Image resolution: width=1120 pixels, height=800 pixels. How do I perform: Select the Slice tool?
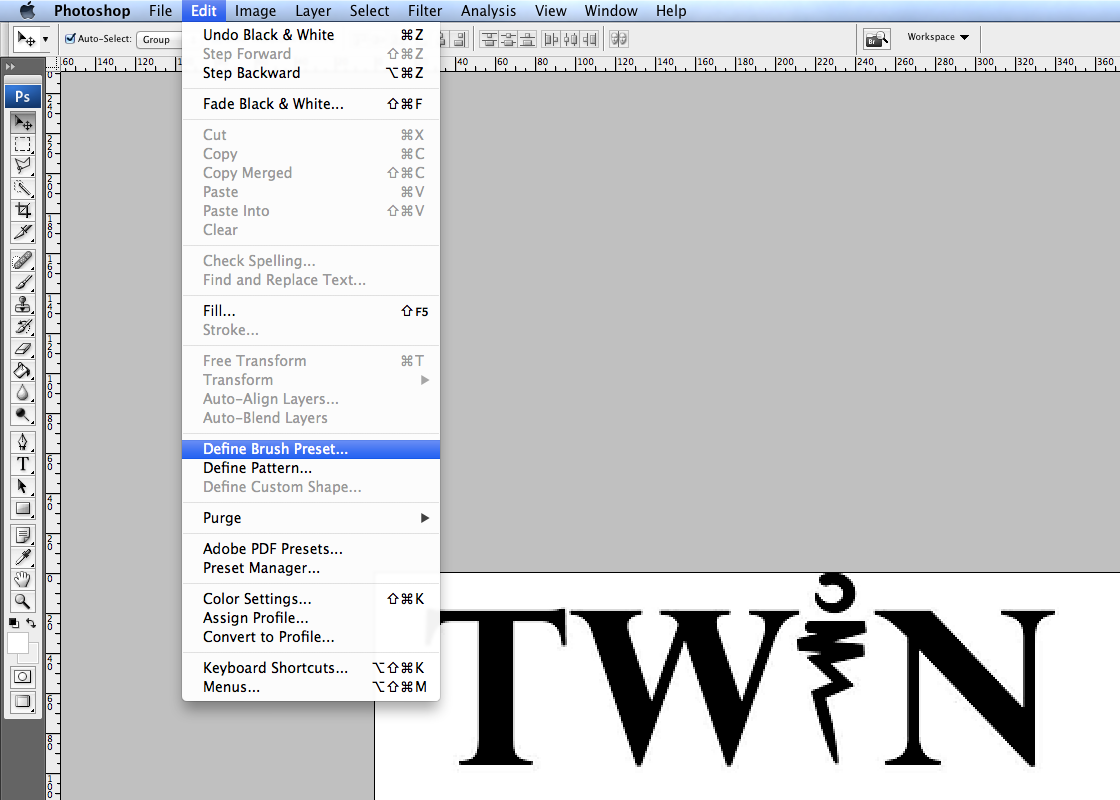point(23,233)
